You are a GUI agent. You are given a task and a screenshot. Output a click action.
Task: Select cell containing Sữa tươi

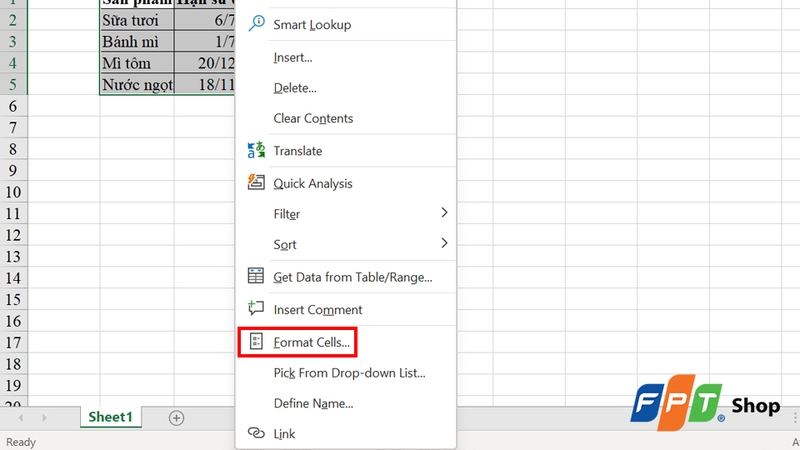click(x=137, y=20)
